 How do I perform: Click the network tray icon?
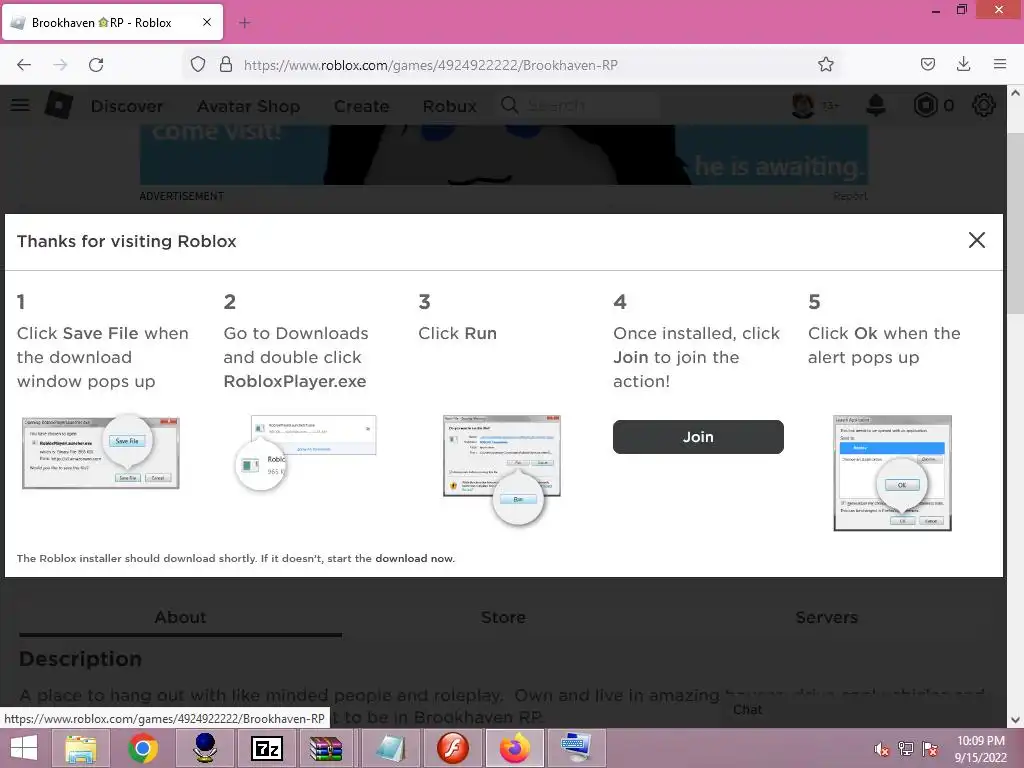[906, 749]
